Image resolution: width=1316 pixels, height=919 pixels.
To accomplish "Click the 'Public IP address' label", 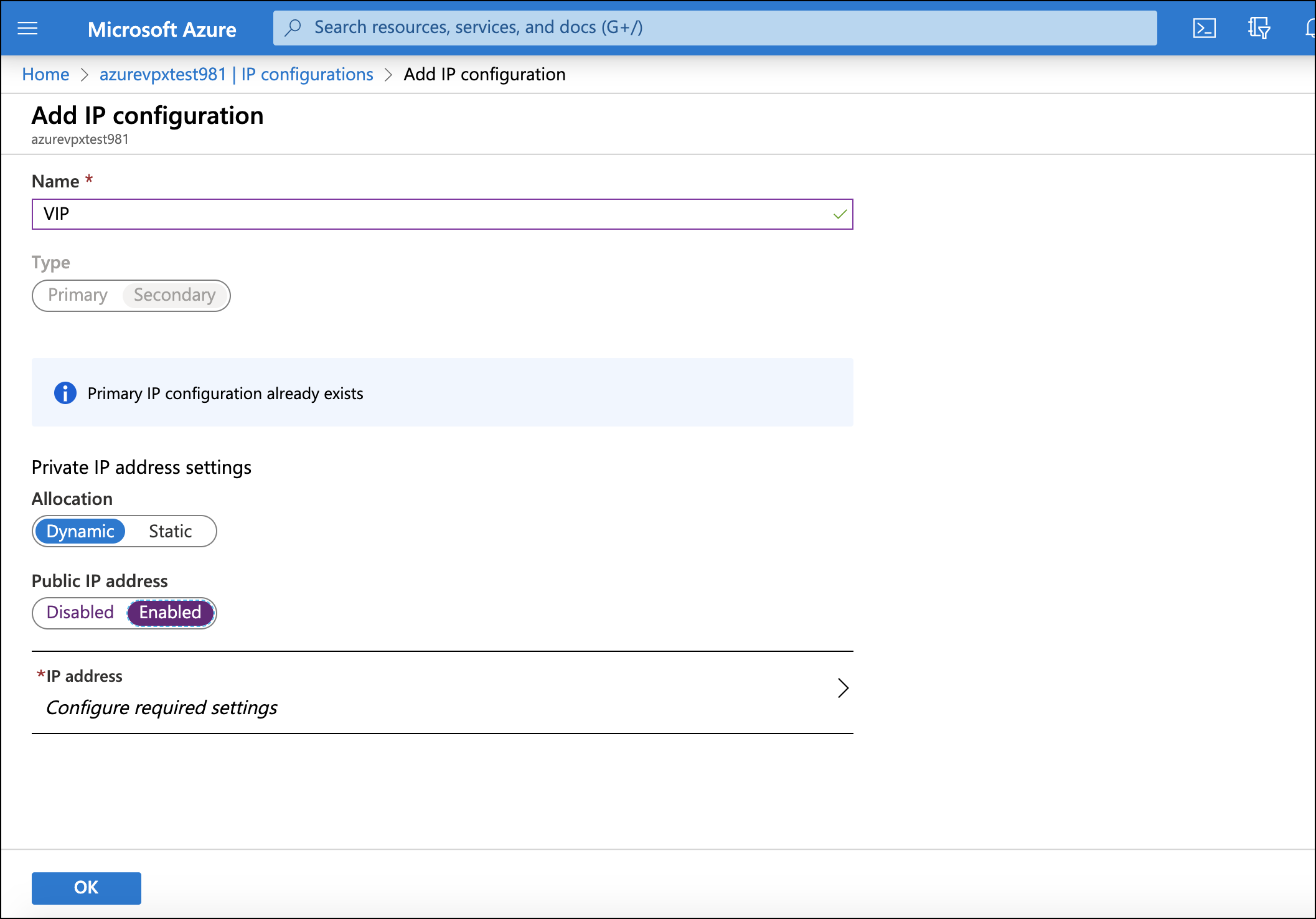I will click(x=100, y=581).
